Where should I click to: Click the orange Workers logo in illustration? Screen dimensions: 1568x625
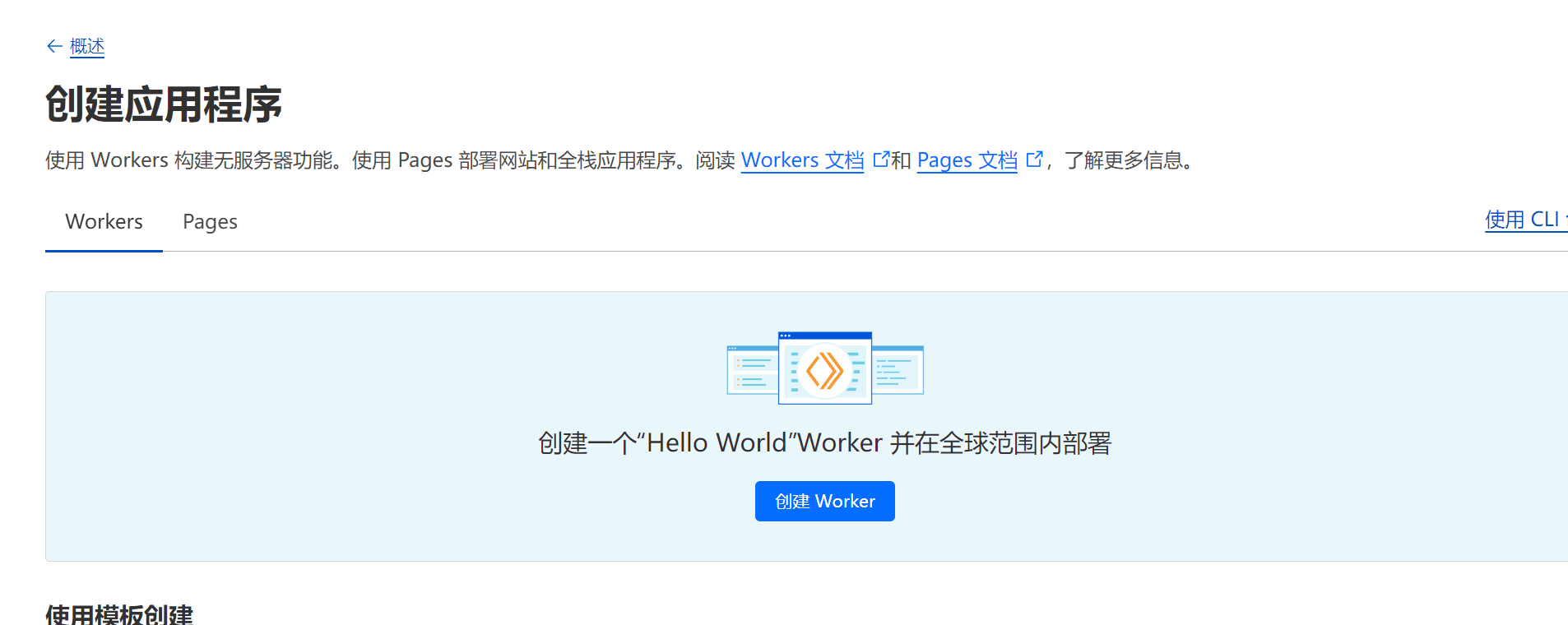pyautogui.click(x=824, y=370)
